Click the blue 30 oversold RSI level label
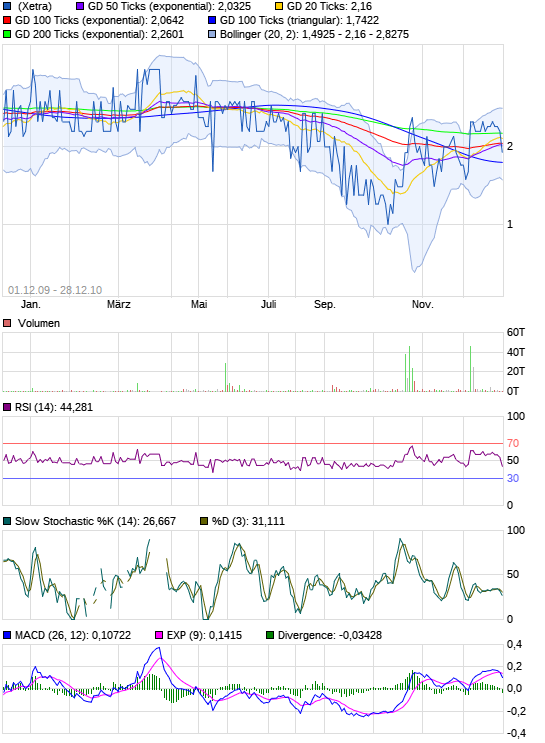Image resolution: width=545 pixels, height=743 pixels. tap(513, 479)
